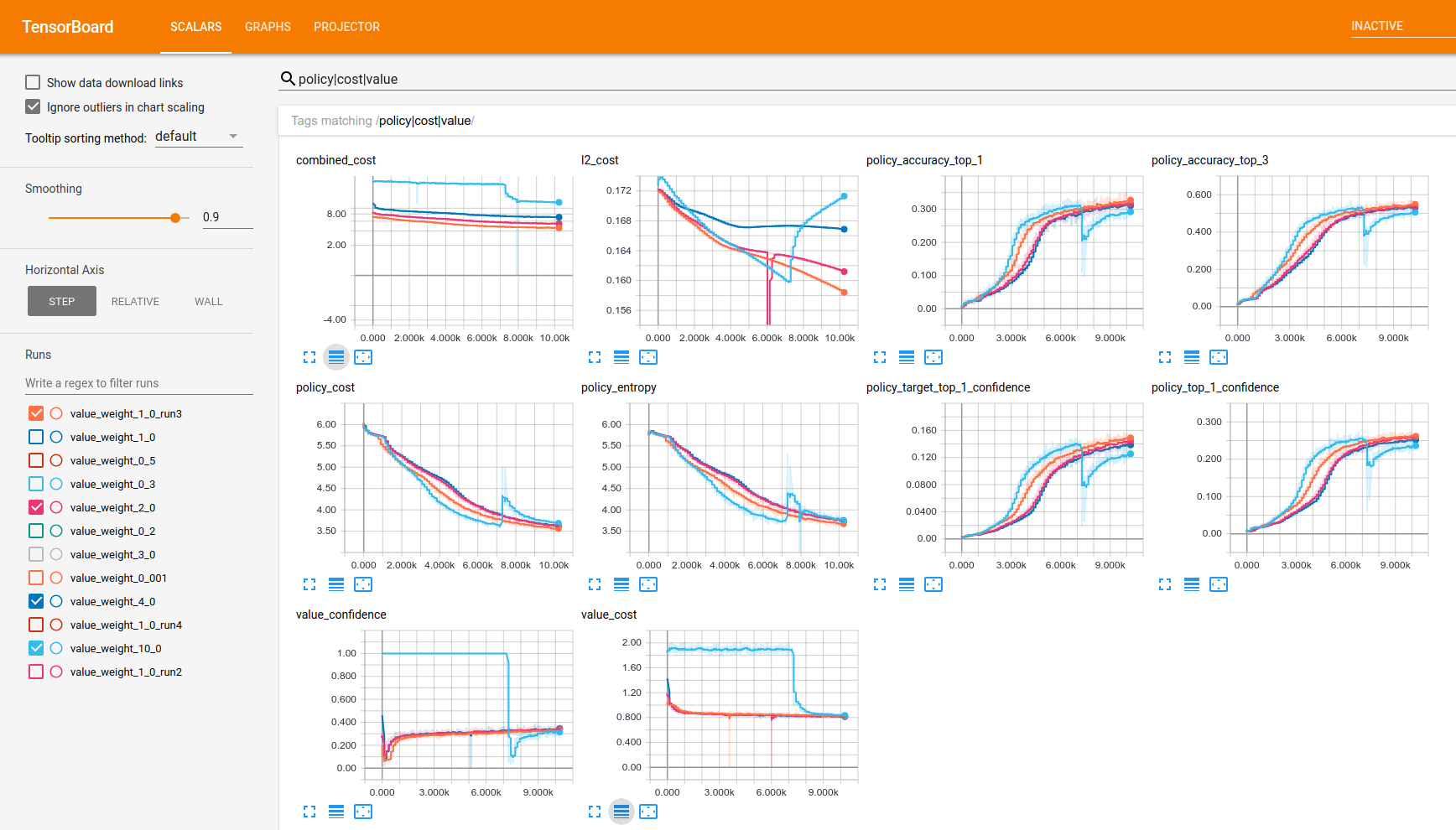Toggle log scale on combined_cost chart

coord(336,357)
